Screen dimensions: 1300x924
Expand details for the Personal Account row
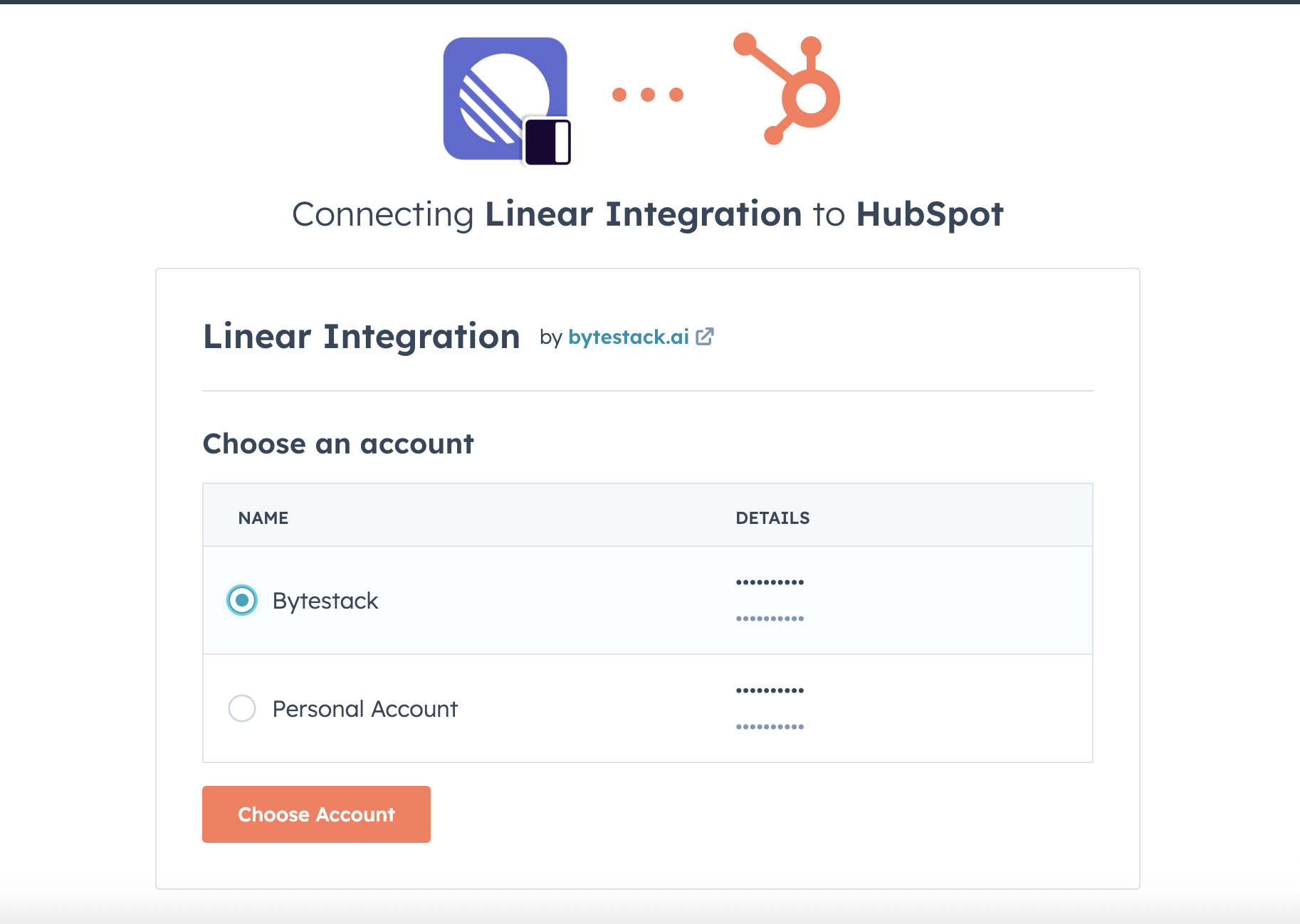770,708
